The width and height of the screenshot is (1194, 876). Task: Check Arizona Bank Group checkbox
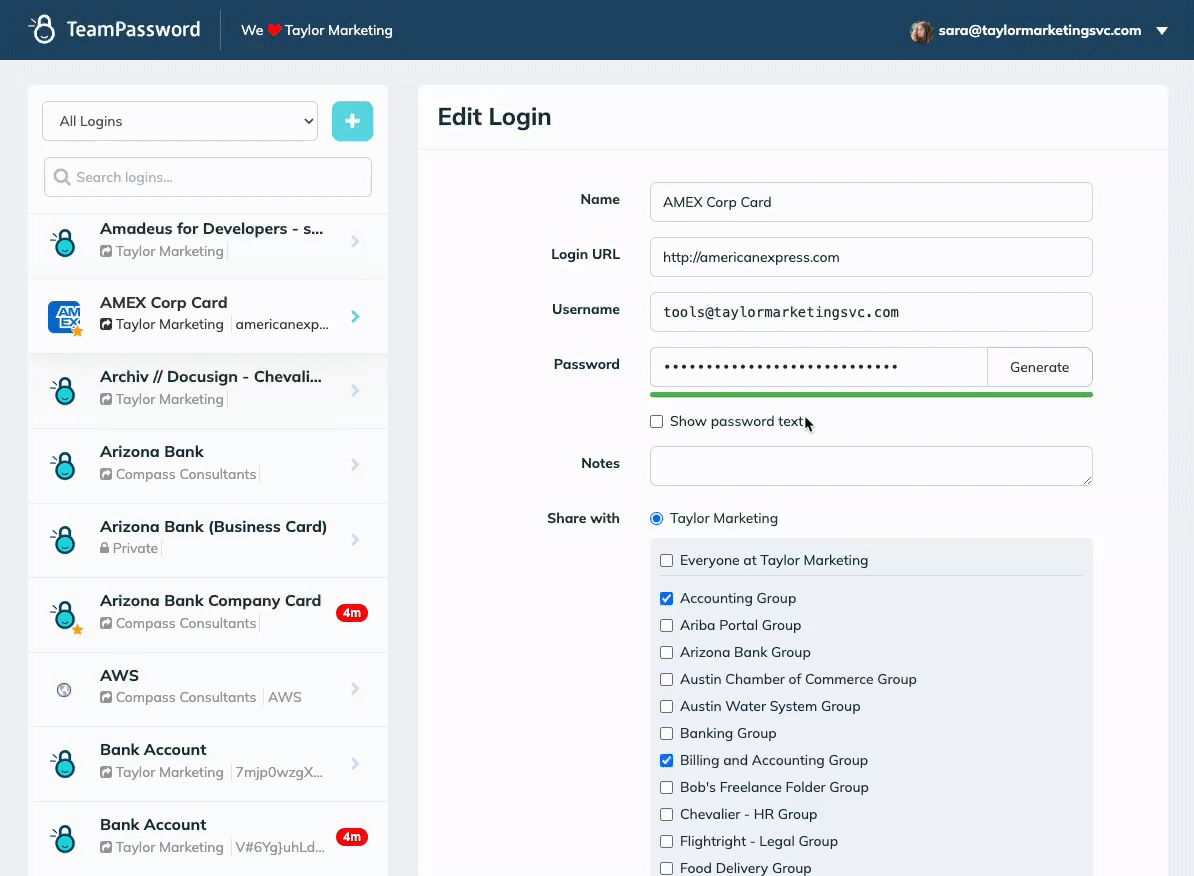[666, 653]
